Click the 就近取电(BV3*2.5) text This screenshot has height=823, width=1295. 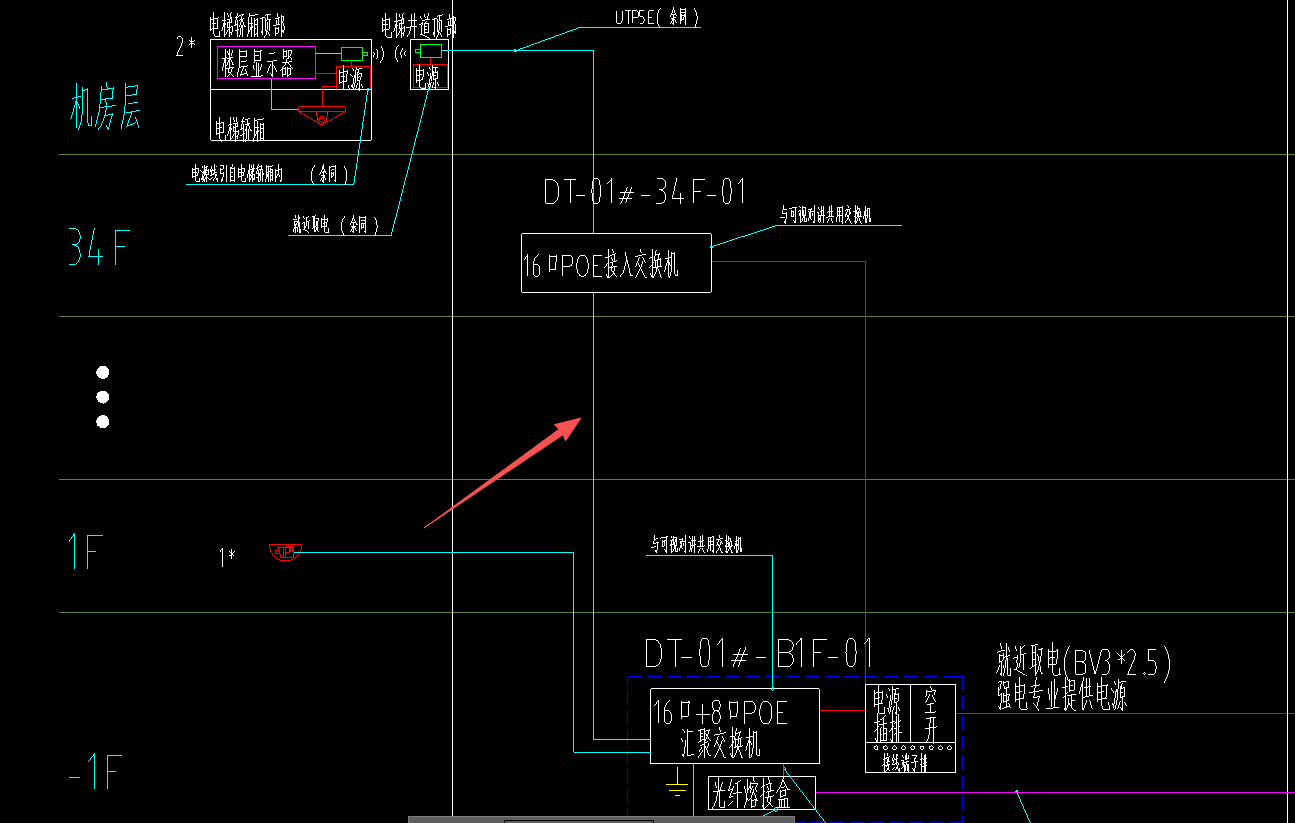[1083, 662]
